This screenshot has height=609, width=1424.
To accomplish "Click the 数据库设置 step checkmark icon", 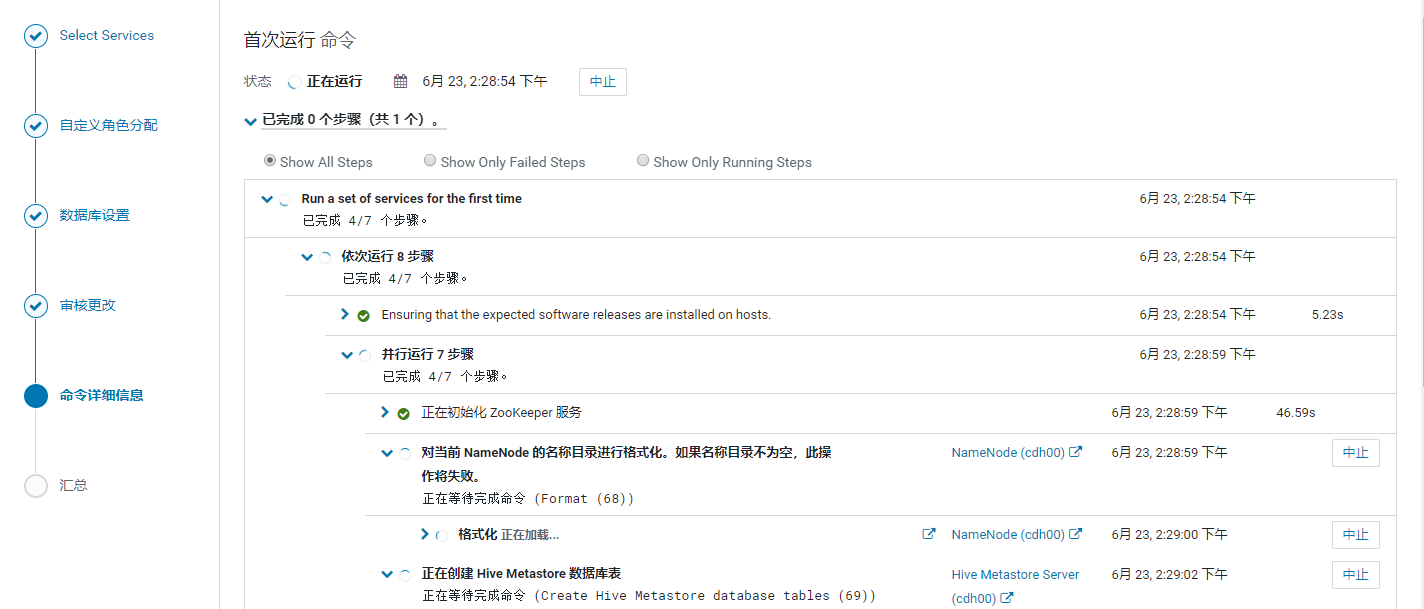I will (36, 216).
